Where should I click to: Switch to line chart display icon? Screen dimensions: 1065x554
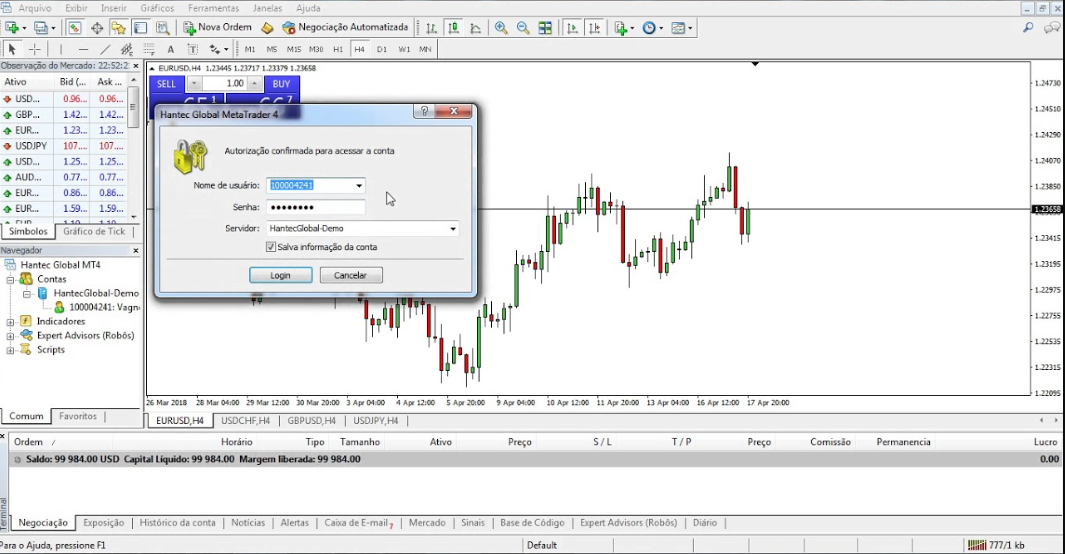[x=475, y=28]
